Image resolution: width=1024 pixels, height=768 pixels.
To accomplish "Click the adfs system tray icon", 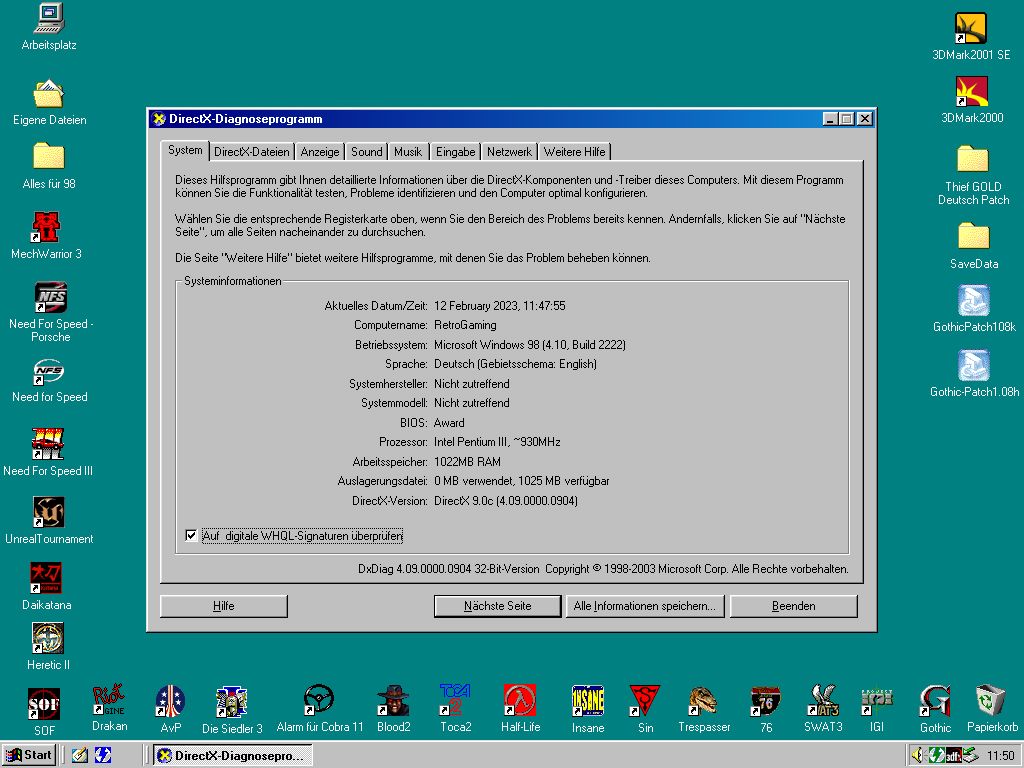I will point(953,756).
